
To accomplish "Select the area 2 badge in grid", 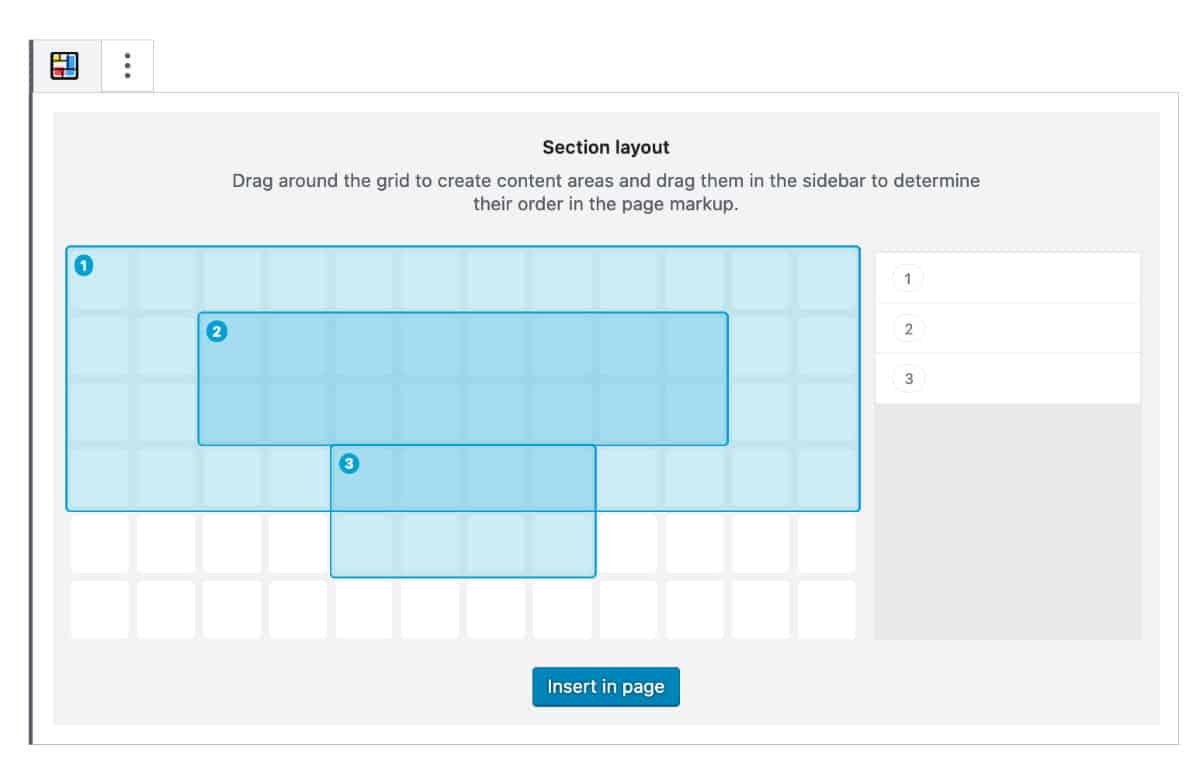I will click(x=216, y=332).
